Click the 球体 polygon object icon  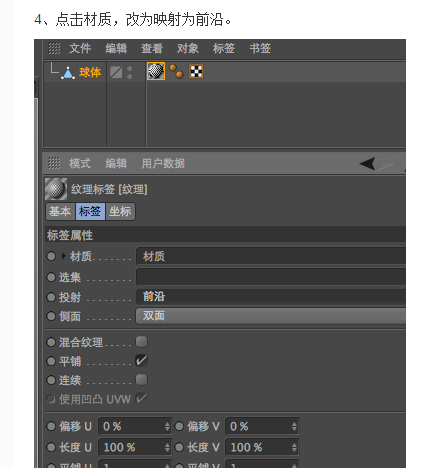pyautogui.click(x=68, y=73)
